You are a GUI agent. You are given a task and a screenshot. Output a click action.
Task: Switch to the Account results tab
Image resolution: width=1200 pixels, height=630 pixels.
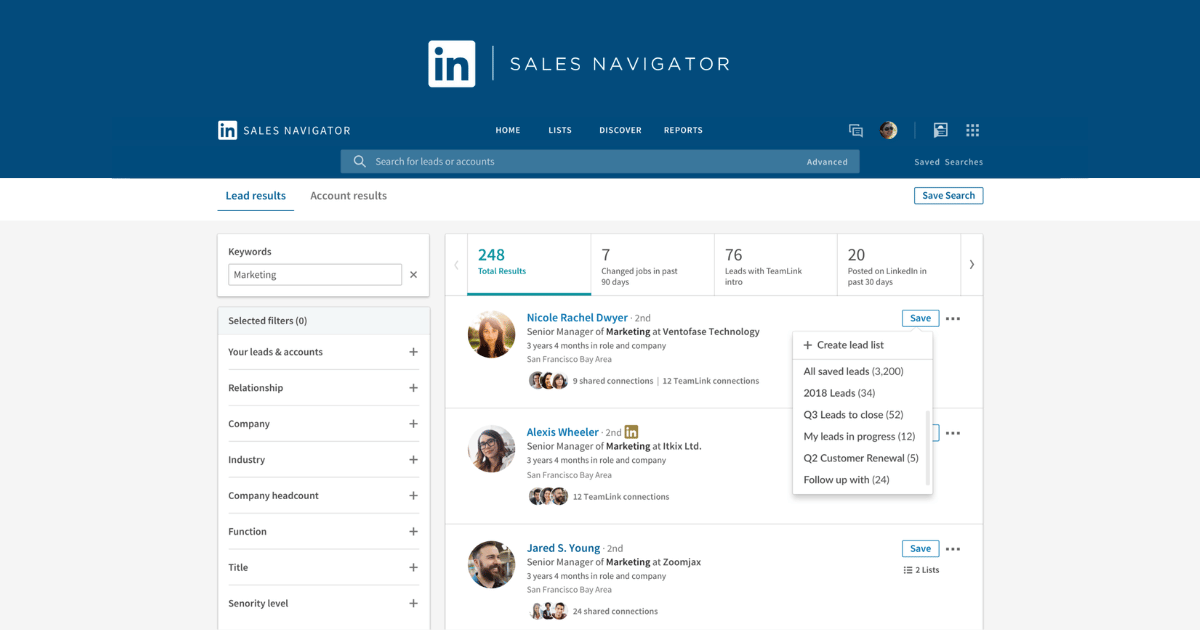(x=348, y=196)
